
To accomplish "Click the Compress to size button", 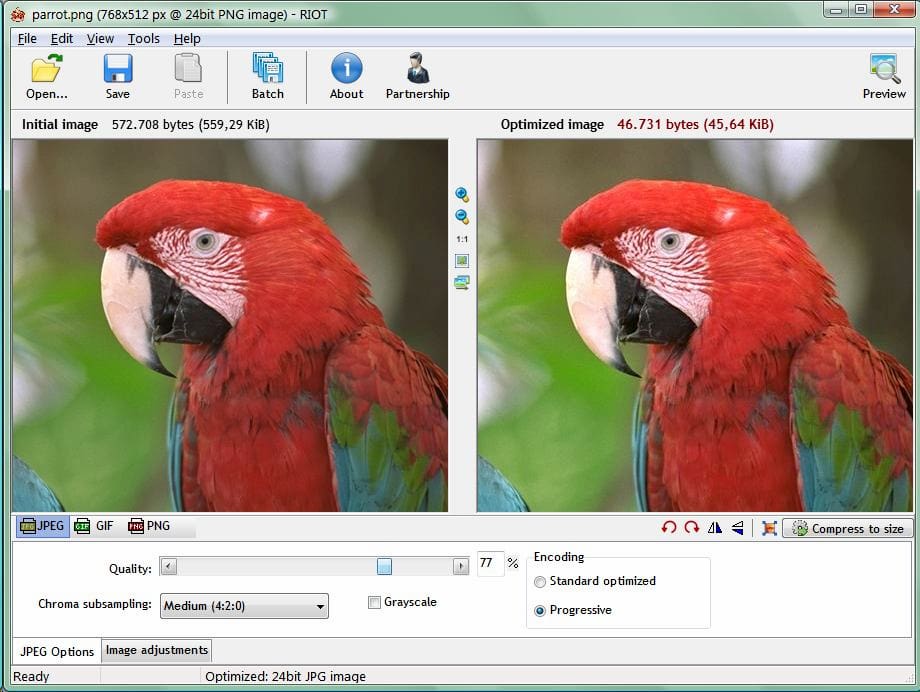I will pyautogui.click(x=848, y=528).
